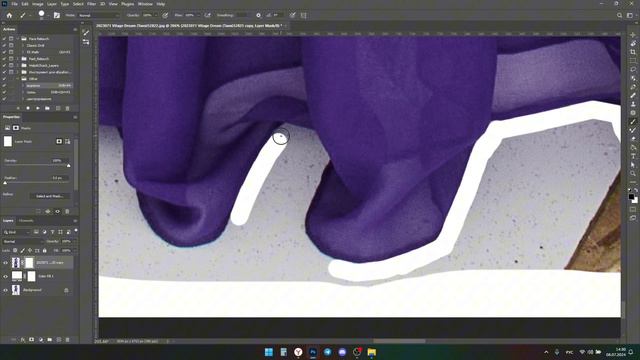Screen dimensions: 640x360
Task: Click the Density slider handle
Action: [x=69, y=165]
